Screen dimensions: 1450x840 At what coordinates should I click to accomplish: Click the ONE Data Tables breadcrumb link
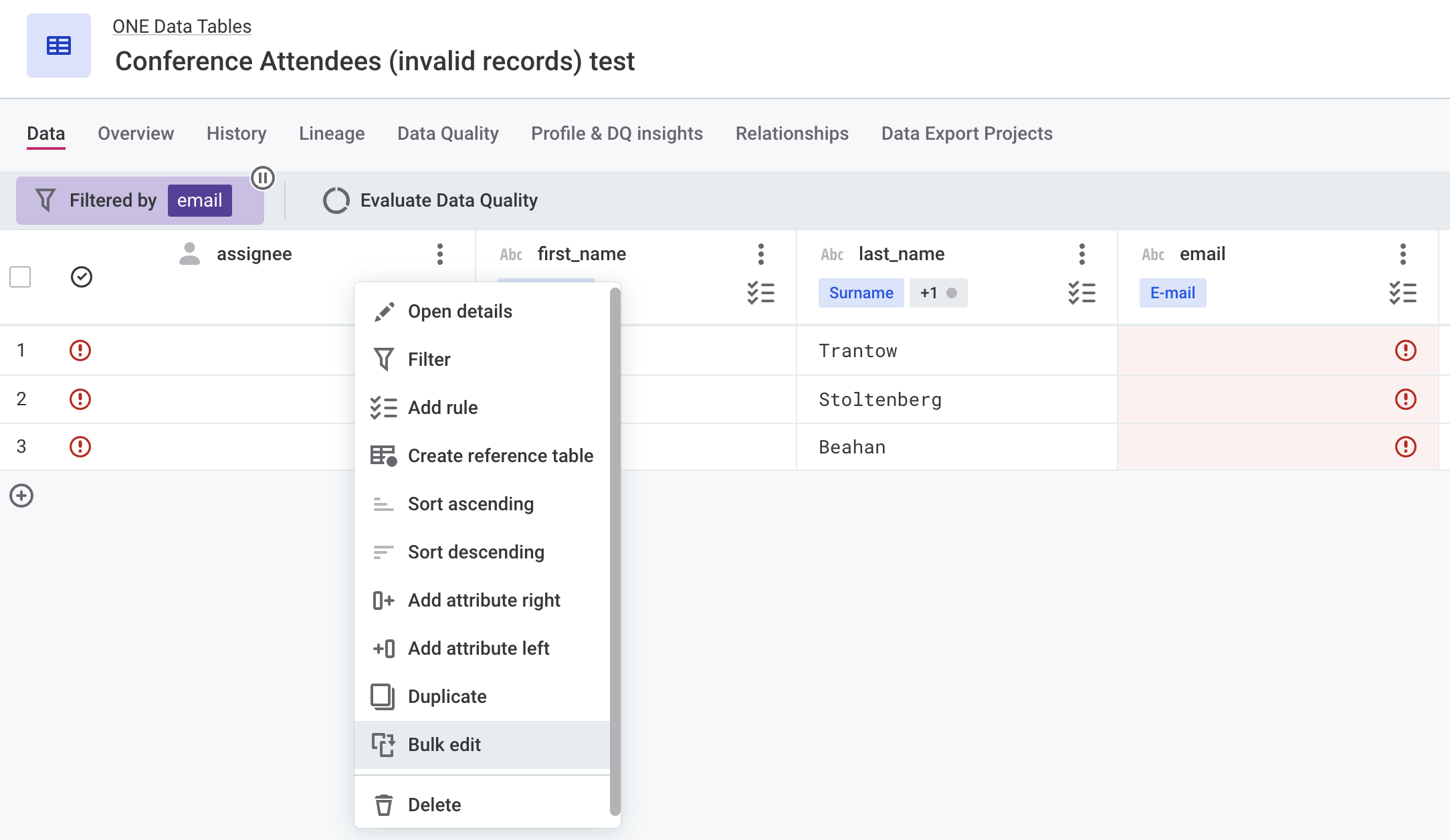(x=182, y=27)
